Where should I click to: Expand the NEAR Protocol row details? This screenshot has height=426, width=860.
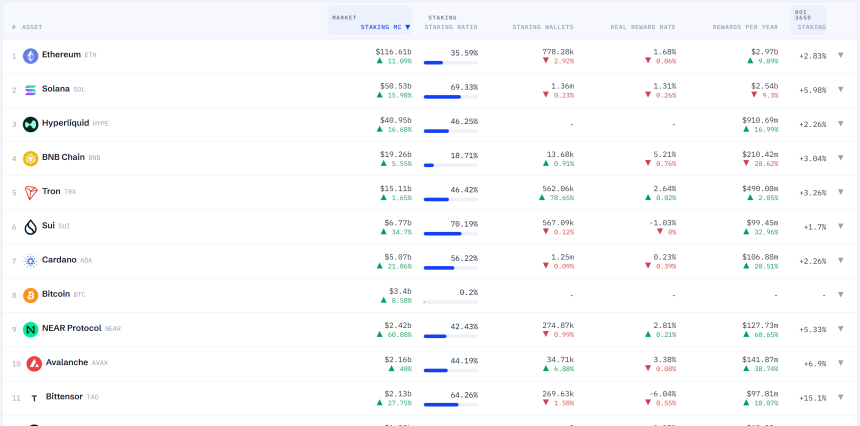tap(840, 328)
